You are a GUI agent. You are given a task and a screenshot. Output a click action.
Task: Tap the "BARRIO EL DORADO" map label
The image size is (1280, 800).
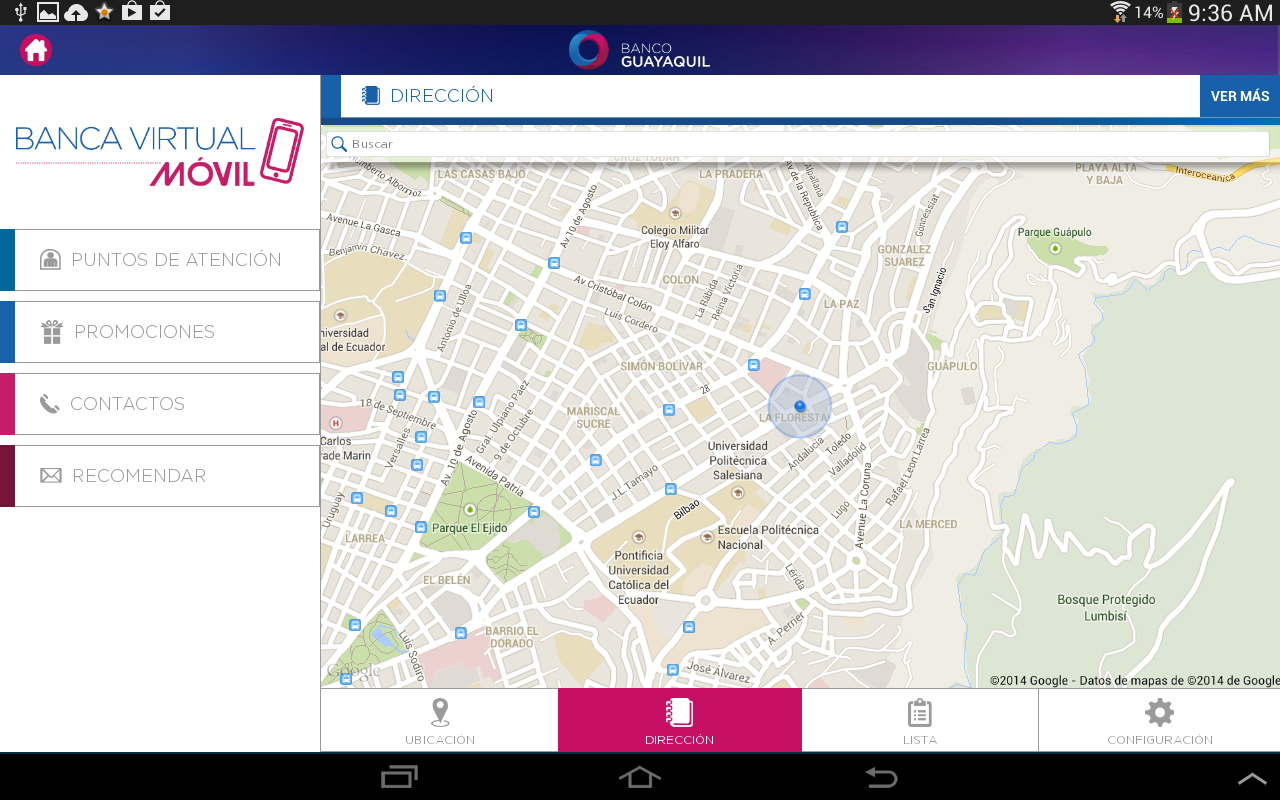pos(512,637)
